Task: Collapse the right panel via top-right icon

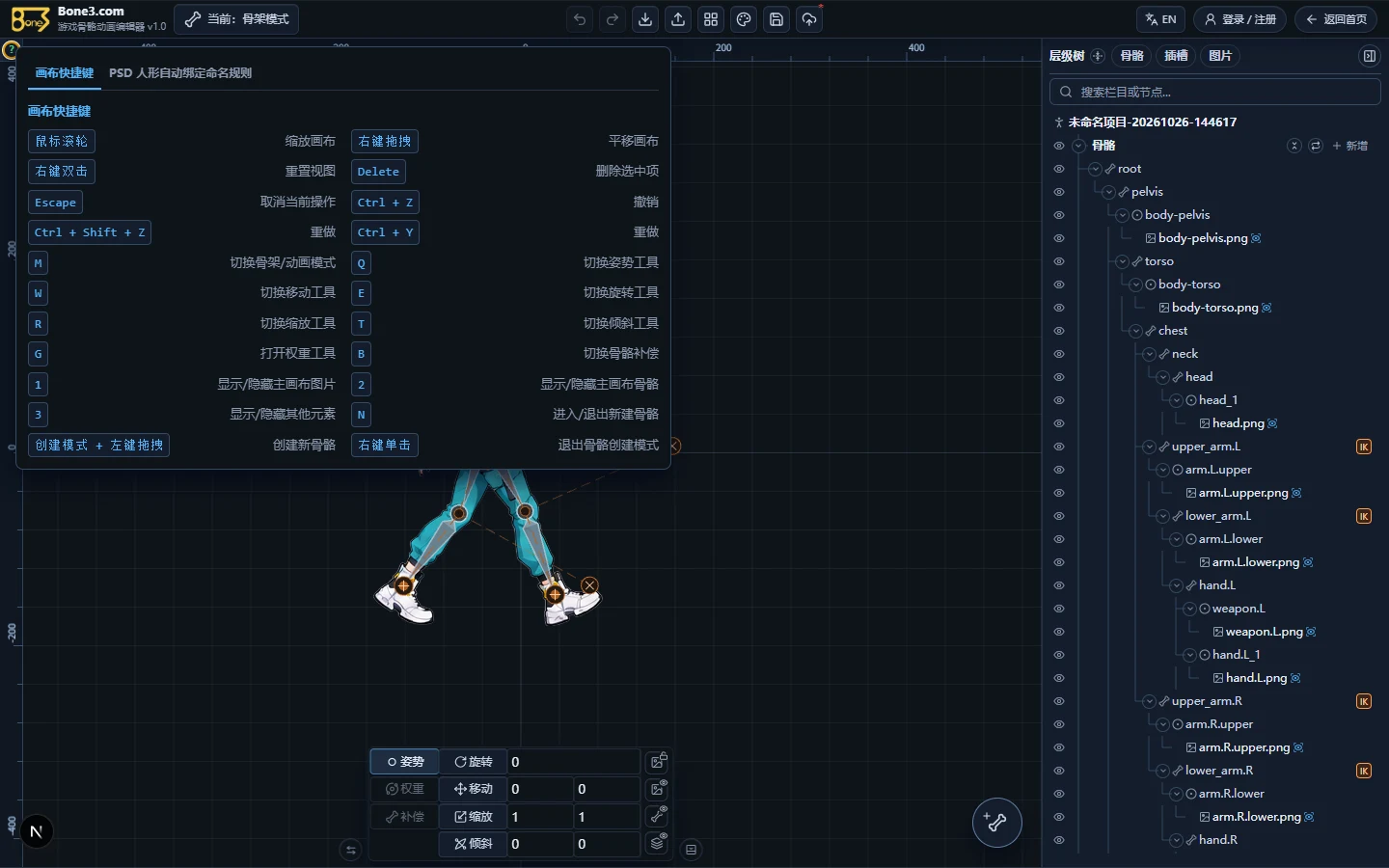Action: coord(1369,56)
